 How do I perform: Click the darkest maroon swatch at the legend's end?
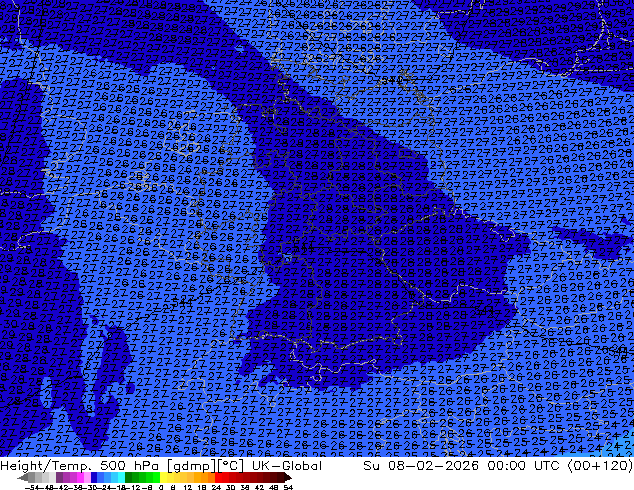(281, 478)
